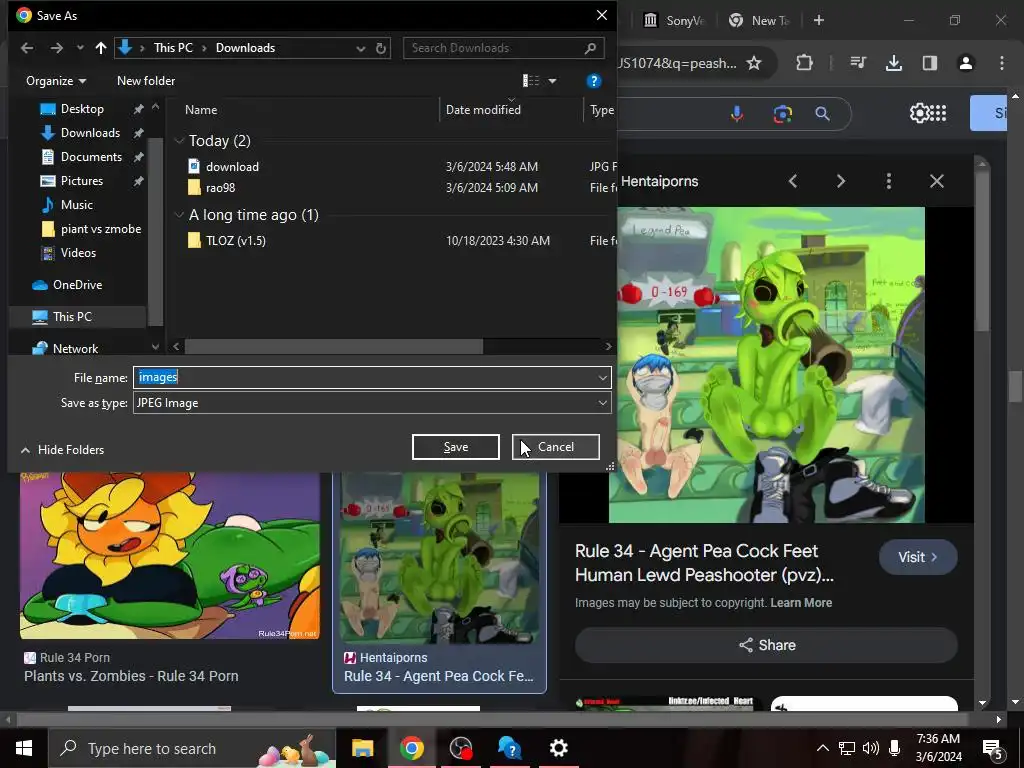Select Desktop in the navigation pane

click(x=82, y=109)
